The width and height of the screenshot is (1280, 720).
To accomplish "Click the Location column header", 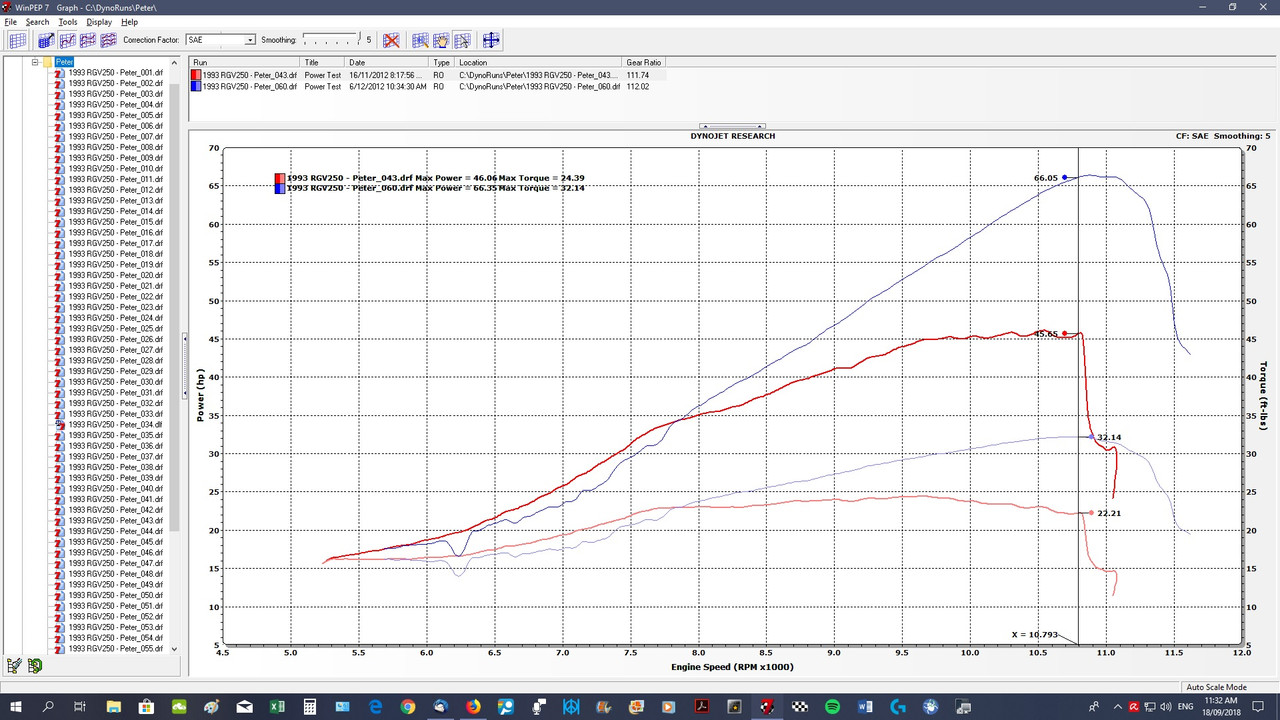I will pos(540,62).
